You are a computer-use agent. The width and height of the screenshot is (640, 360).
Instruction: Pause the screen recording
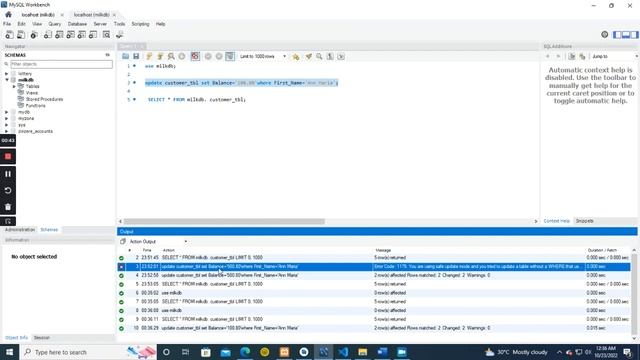(8, 174)
